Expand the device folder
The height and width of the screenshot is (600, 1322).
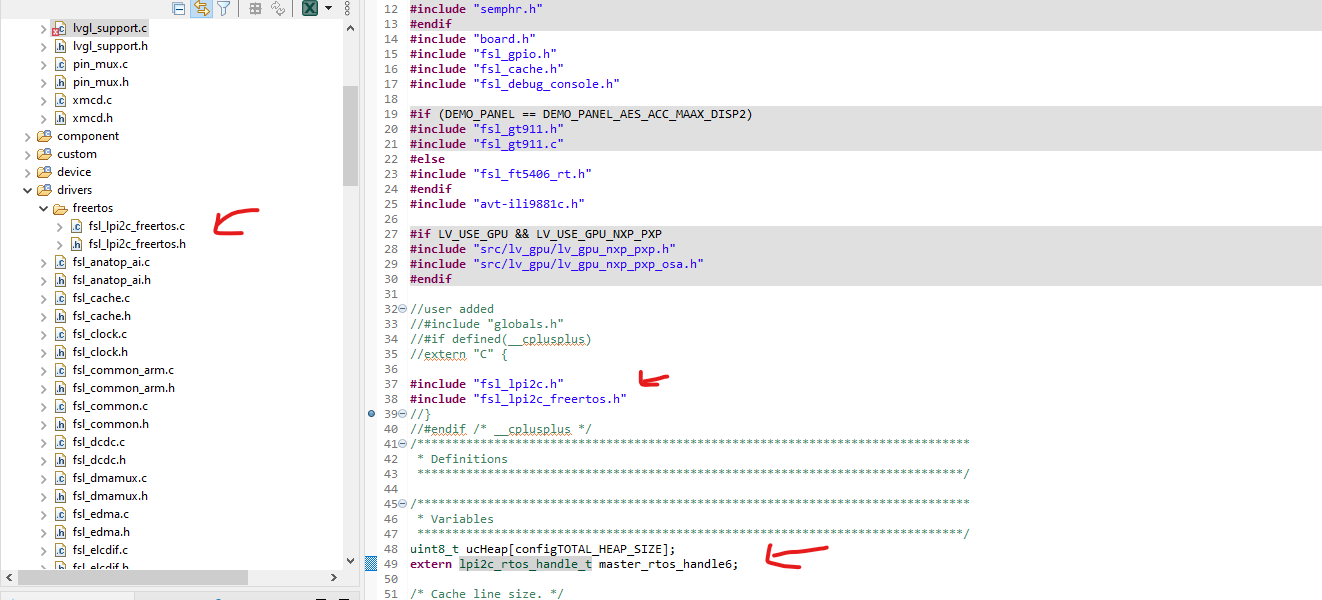tap(27, 172)
